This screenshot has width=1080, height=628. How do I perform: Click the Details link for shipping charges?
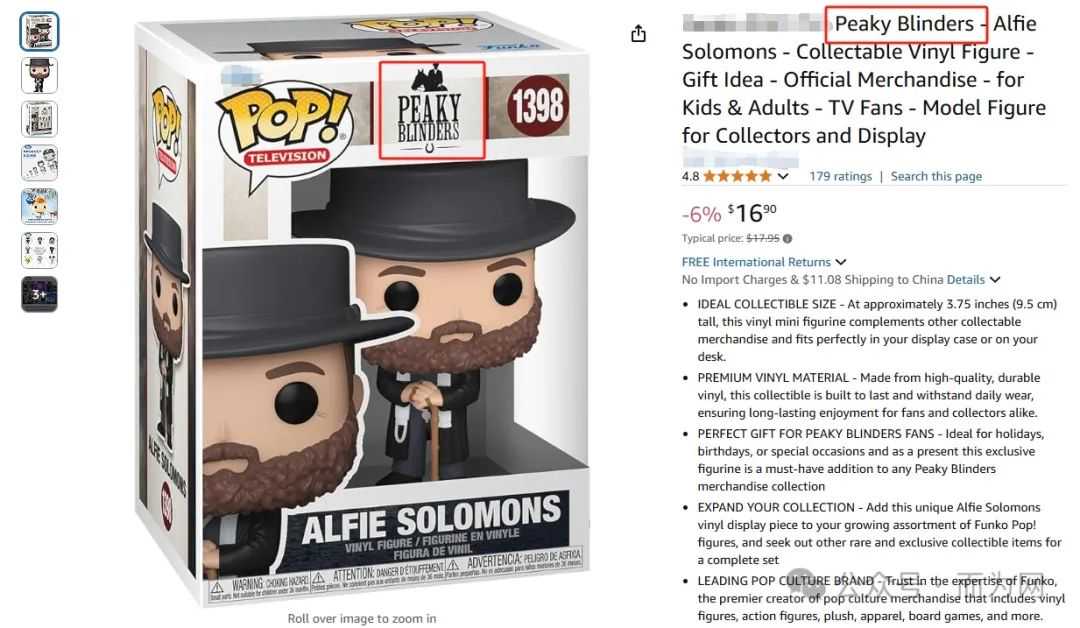tap(966, 280)
